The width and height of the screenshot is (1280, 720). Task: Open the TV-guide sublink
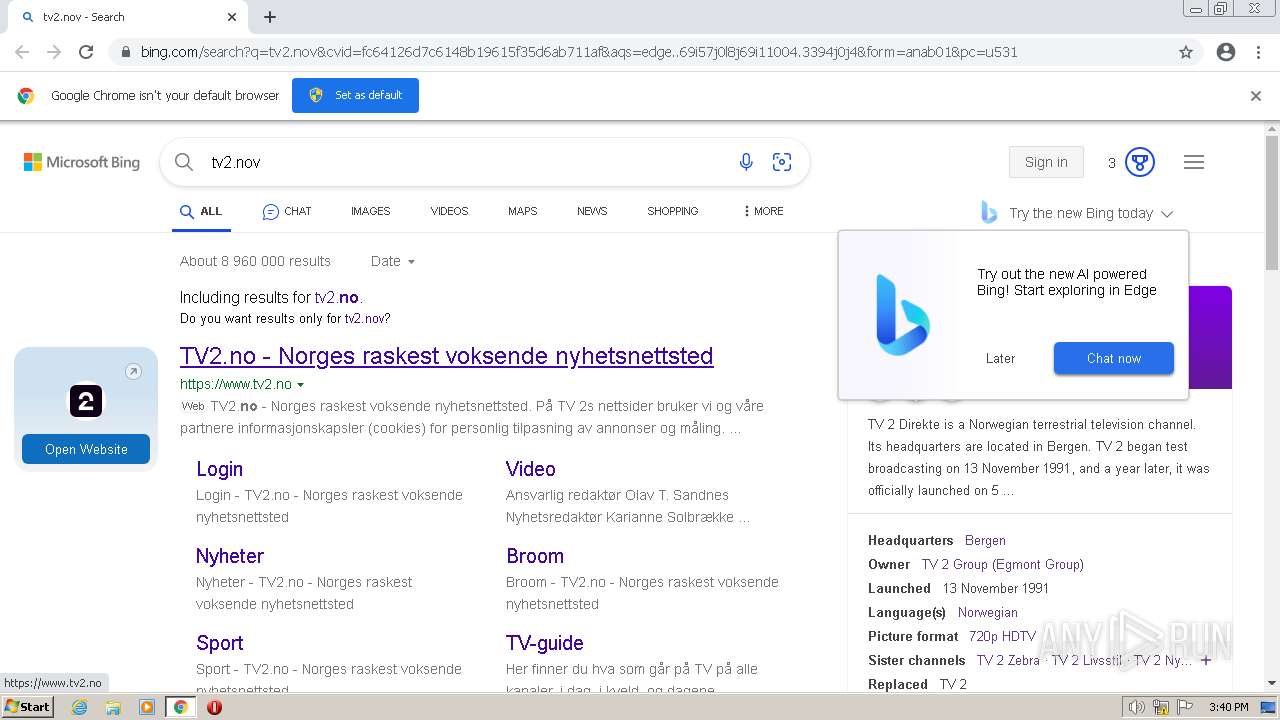545,643
